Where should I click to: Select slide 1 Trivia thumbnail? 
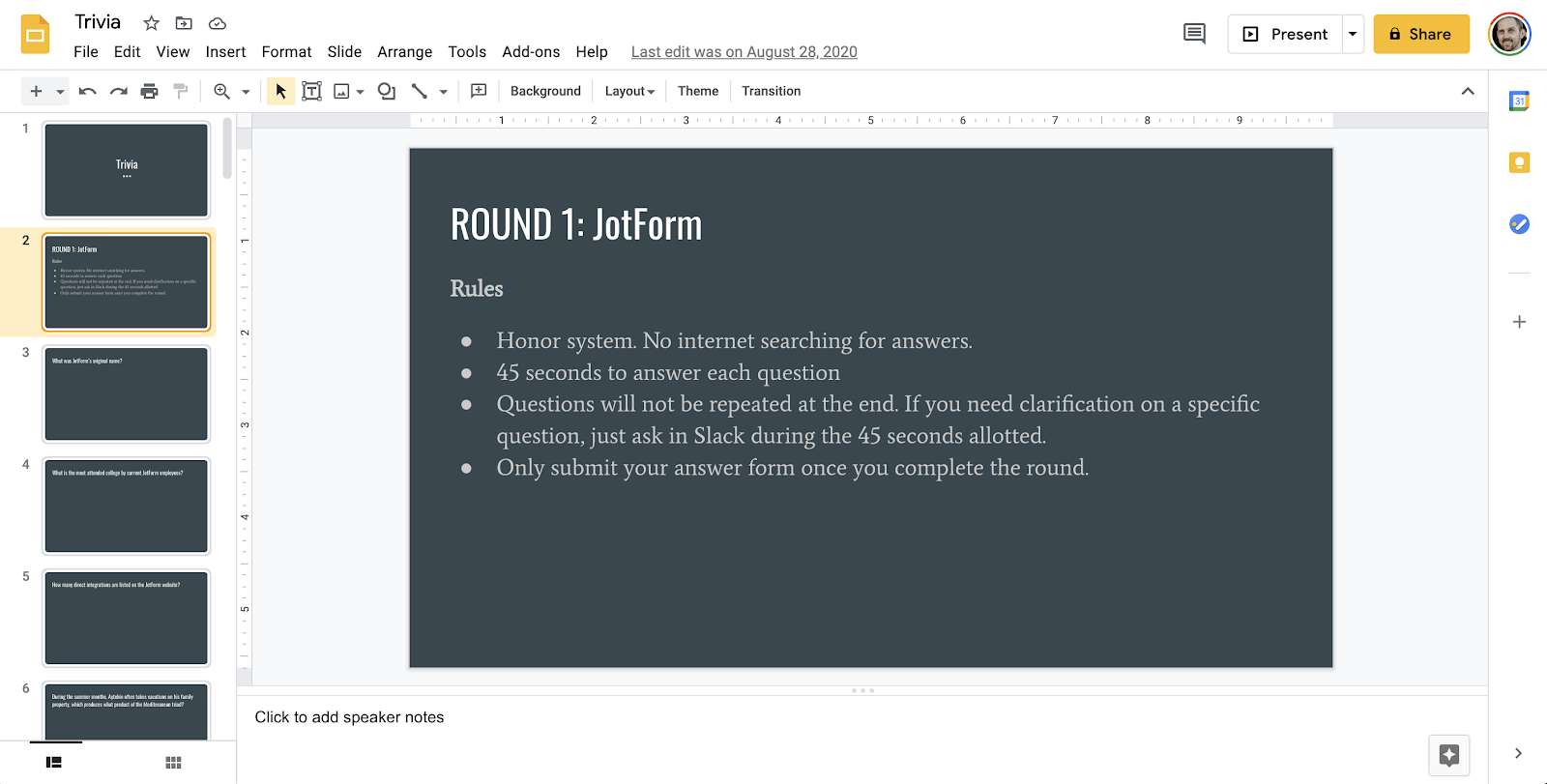(127, 170)
